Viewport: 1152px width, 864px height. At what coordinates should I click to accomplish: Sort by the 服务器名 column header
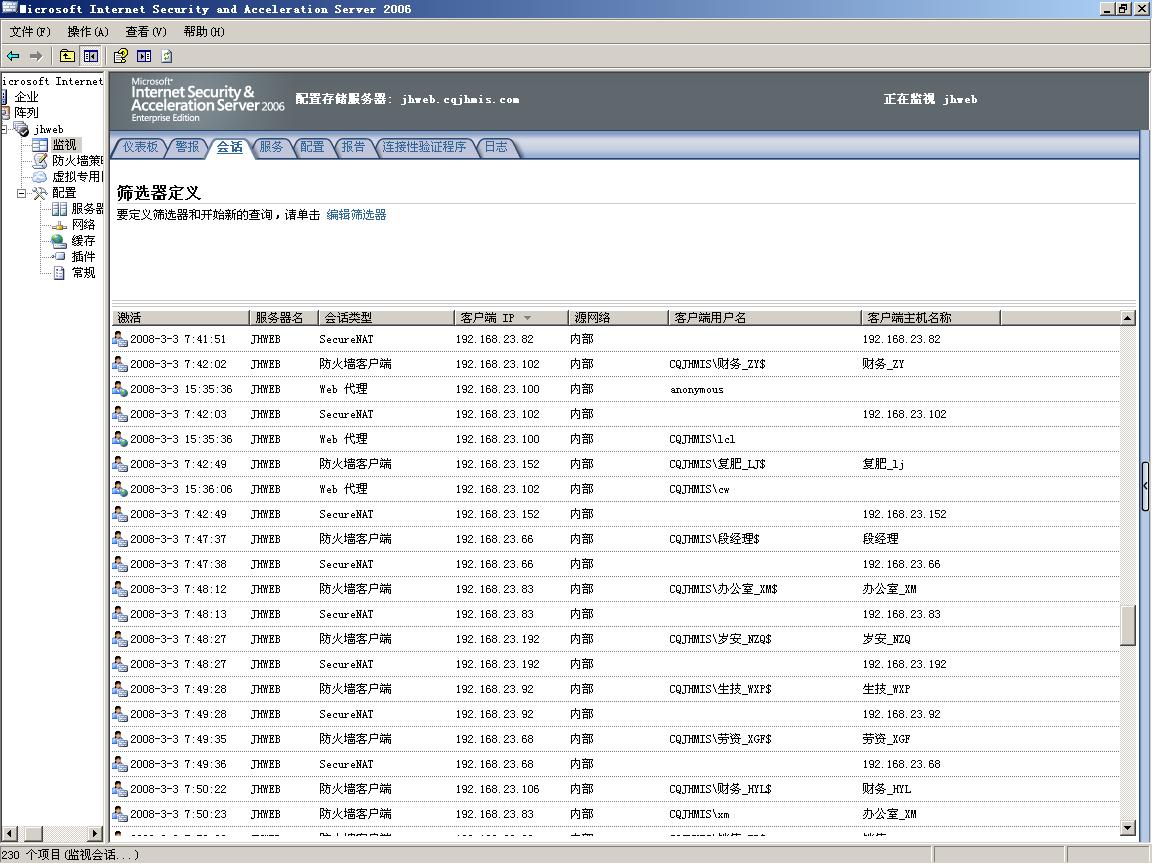tap(284, 318)
